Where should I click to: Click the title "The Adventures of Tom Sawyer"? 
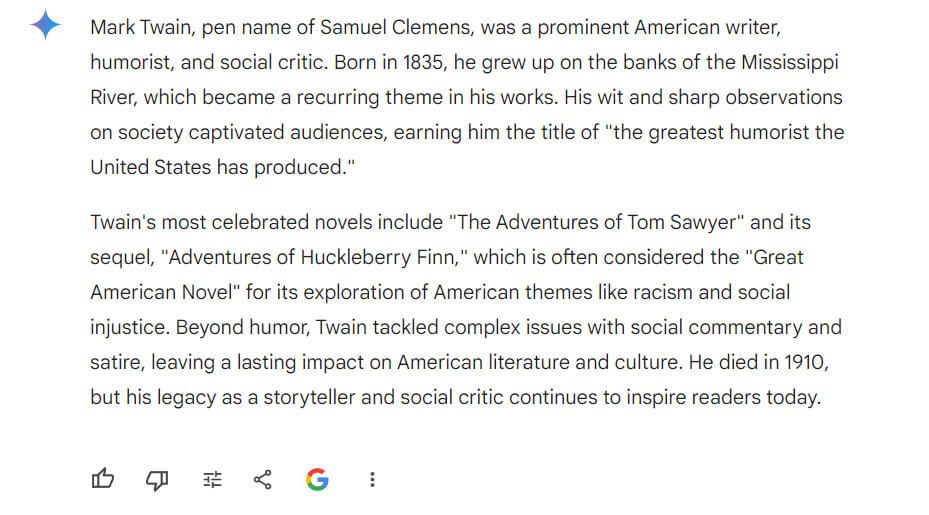pos(597,222)
